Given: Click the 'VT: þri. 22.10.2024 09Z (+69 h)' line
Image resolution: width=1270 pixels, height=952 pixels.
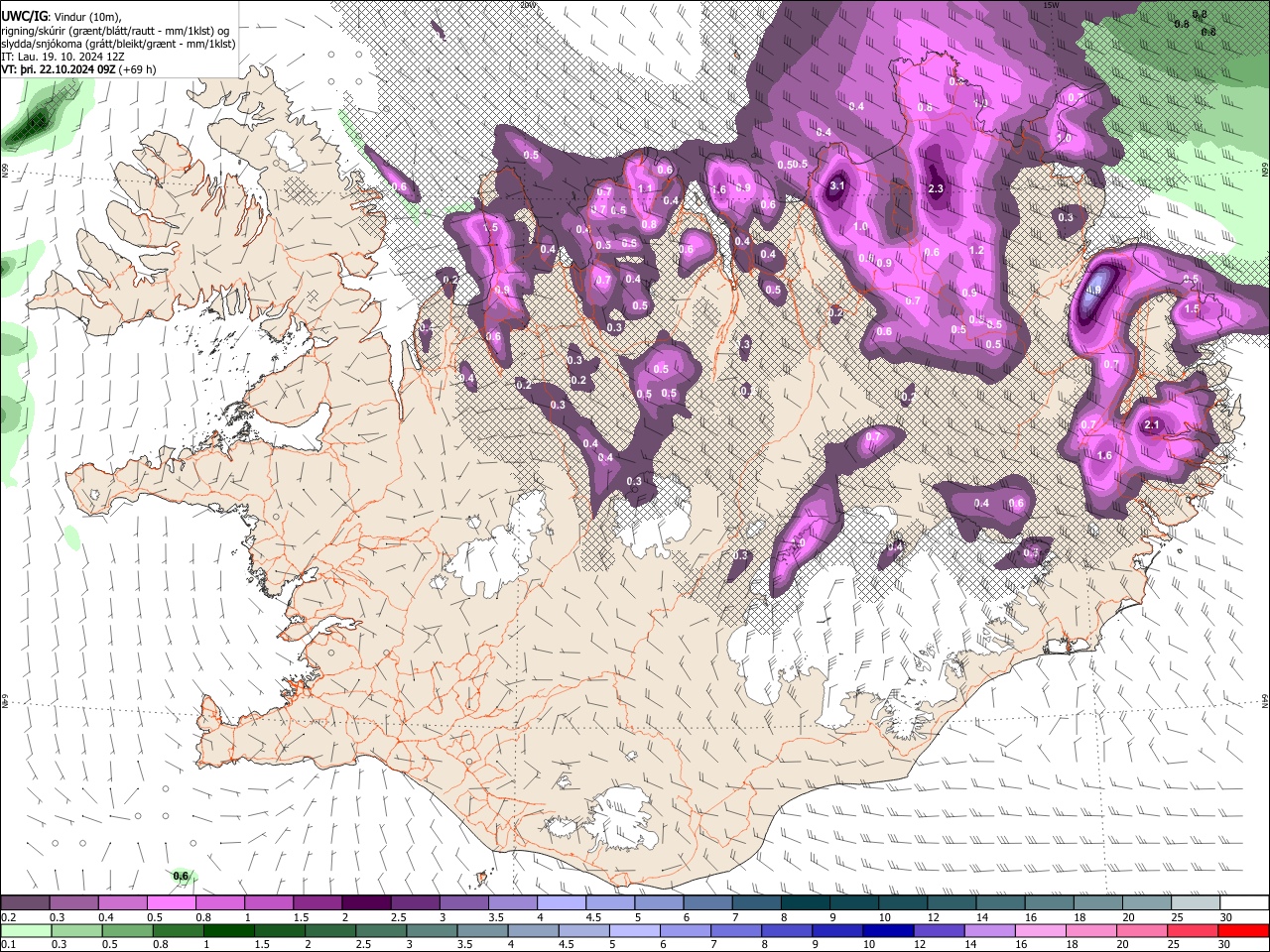Looking at the screenshot, I should coord(78,69).
